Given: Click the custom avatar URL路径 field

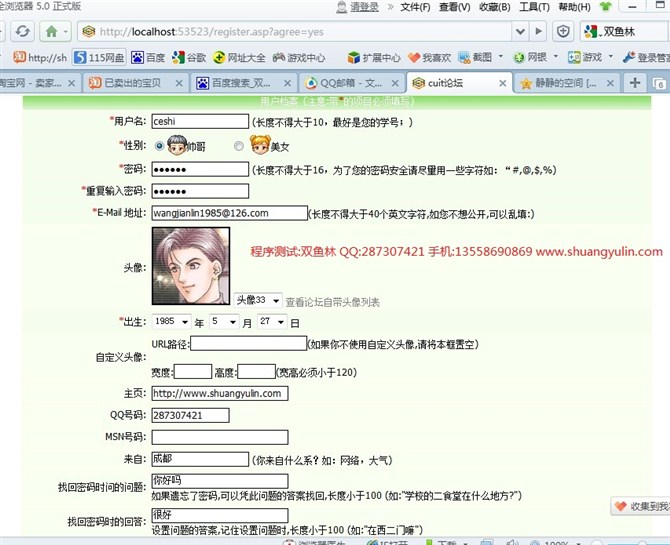Looking at the screenshot, I should tap(249, 344).
